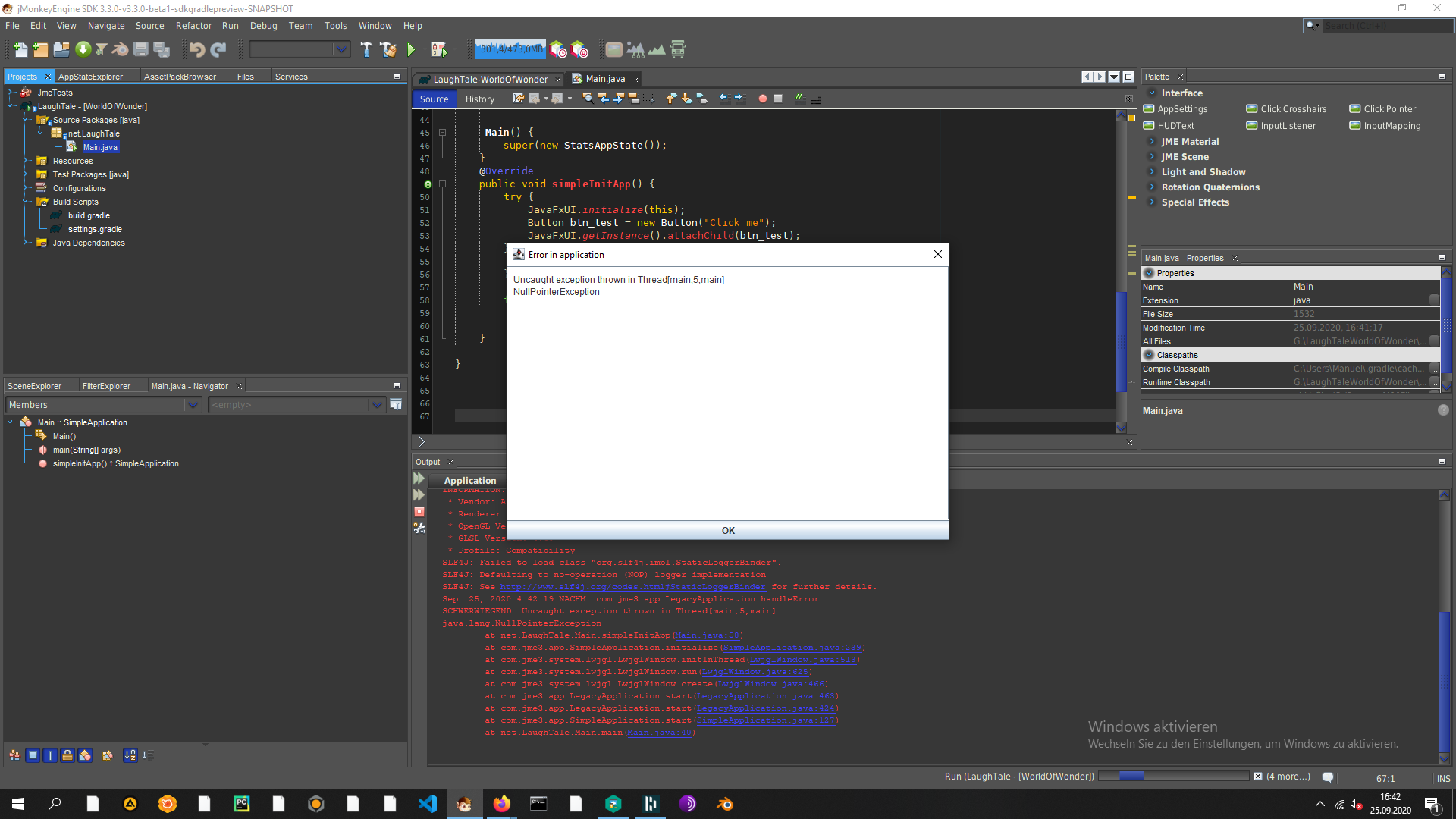Click the Uncomment lines icon
Screen dimensions: 1456x819
(x=816, y=99)
